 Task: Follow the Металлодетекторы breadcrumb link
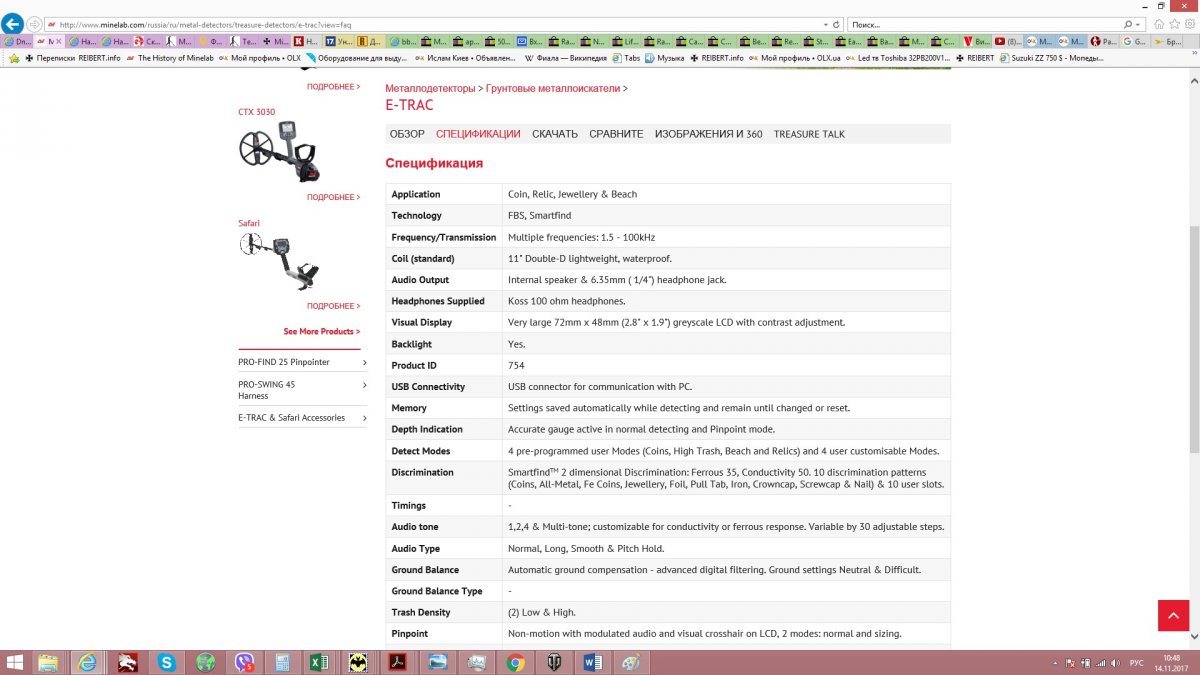point(430,89)
